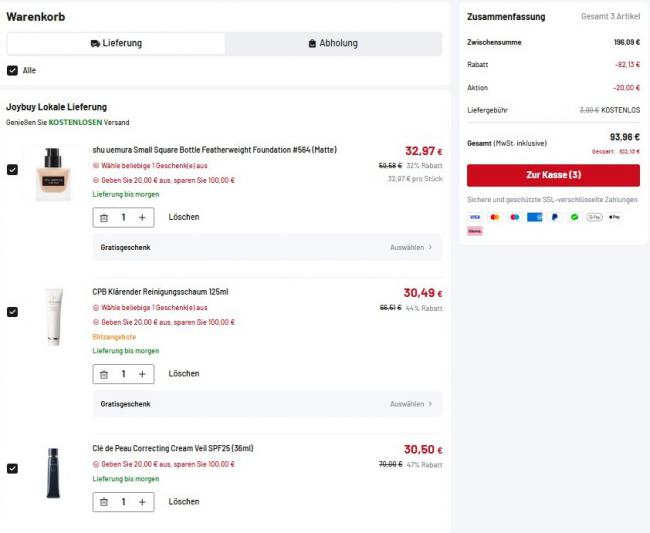650x533 pixels.
Task: Expand Gratisgeschenk Auswählen for shu uemura
Action: click(411, 247)
